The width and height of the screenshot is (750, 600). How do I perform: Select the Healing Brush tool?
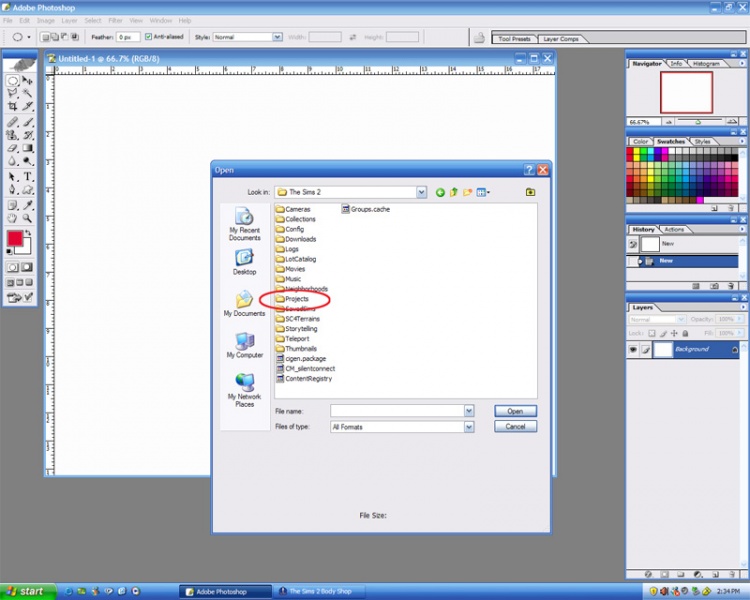pos(12,122)
